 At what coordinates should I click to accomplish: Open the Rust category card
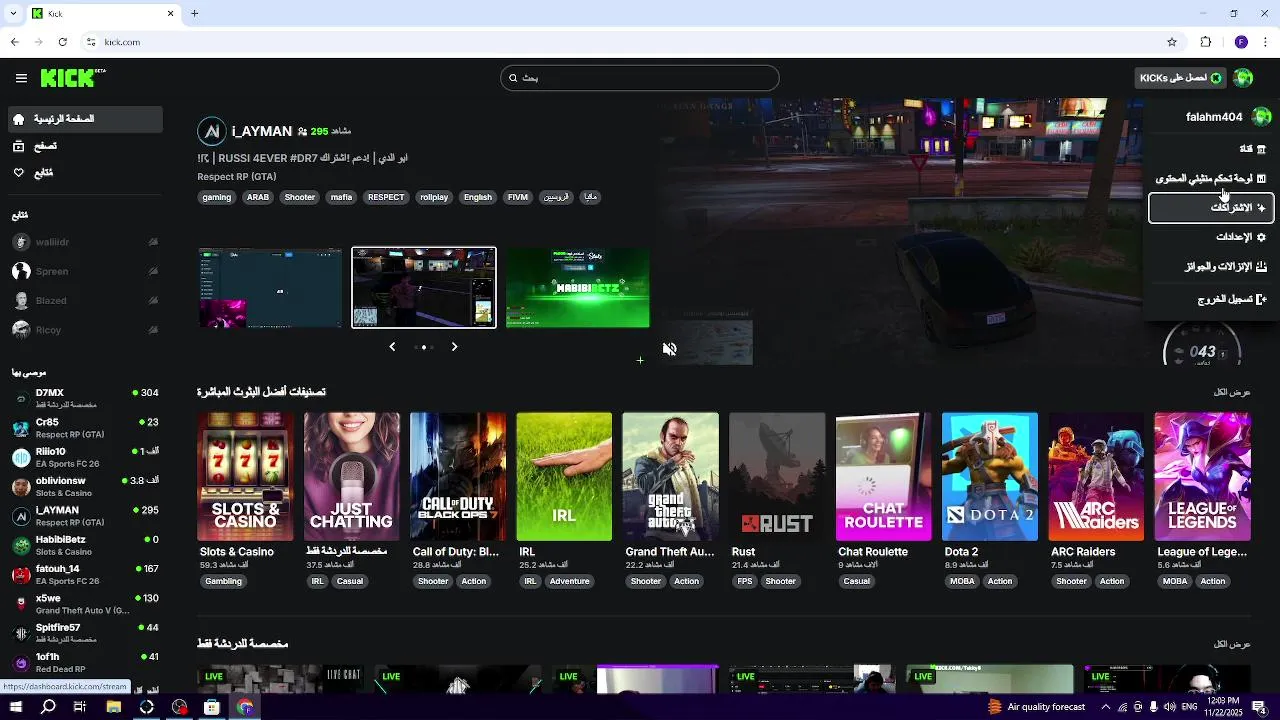(777, 477)
